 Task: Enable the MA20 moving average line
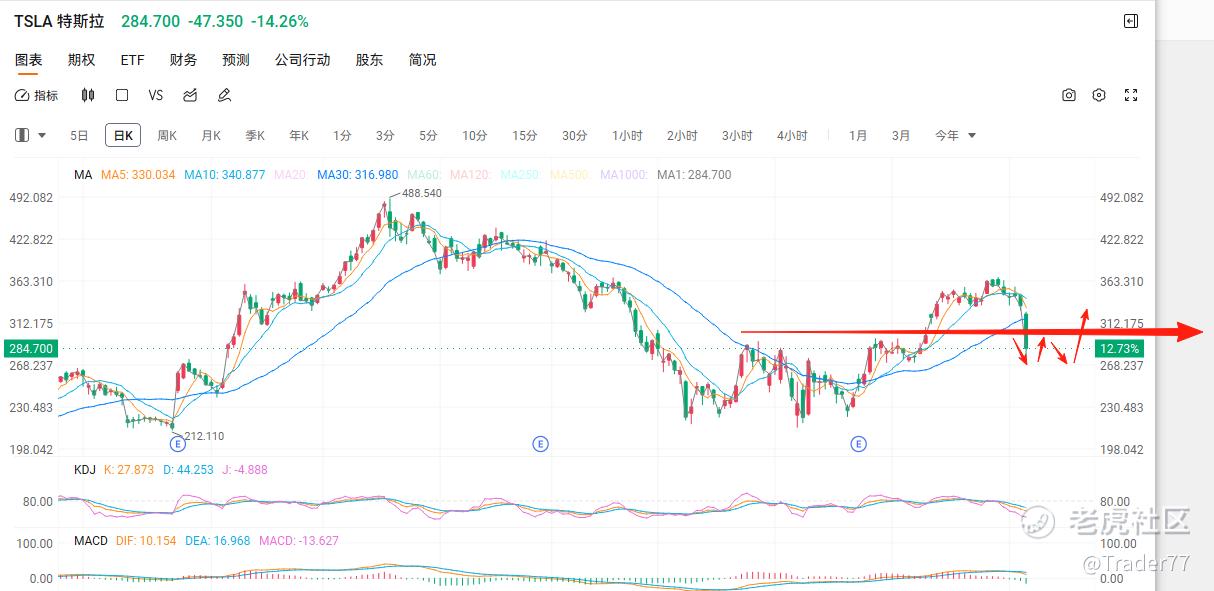pos(291,175)
